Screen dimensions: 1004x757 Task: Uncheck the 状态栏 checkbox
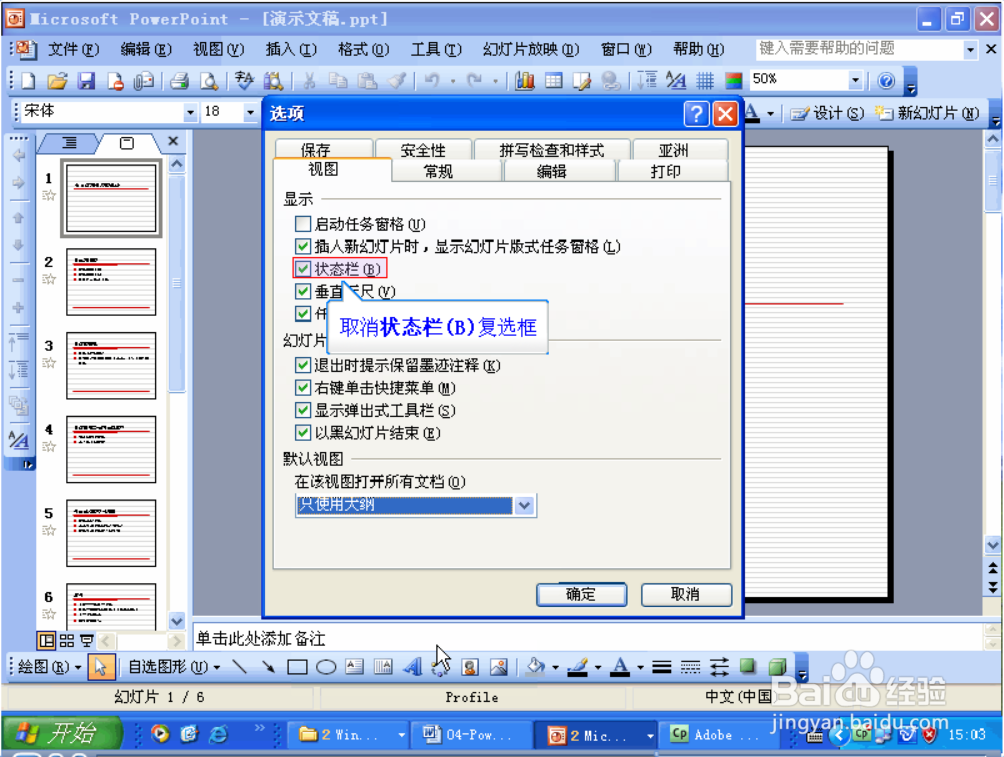click(302, 269)
